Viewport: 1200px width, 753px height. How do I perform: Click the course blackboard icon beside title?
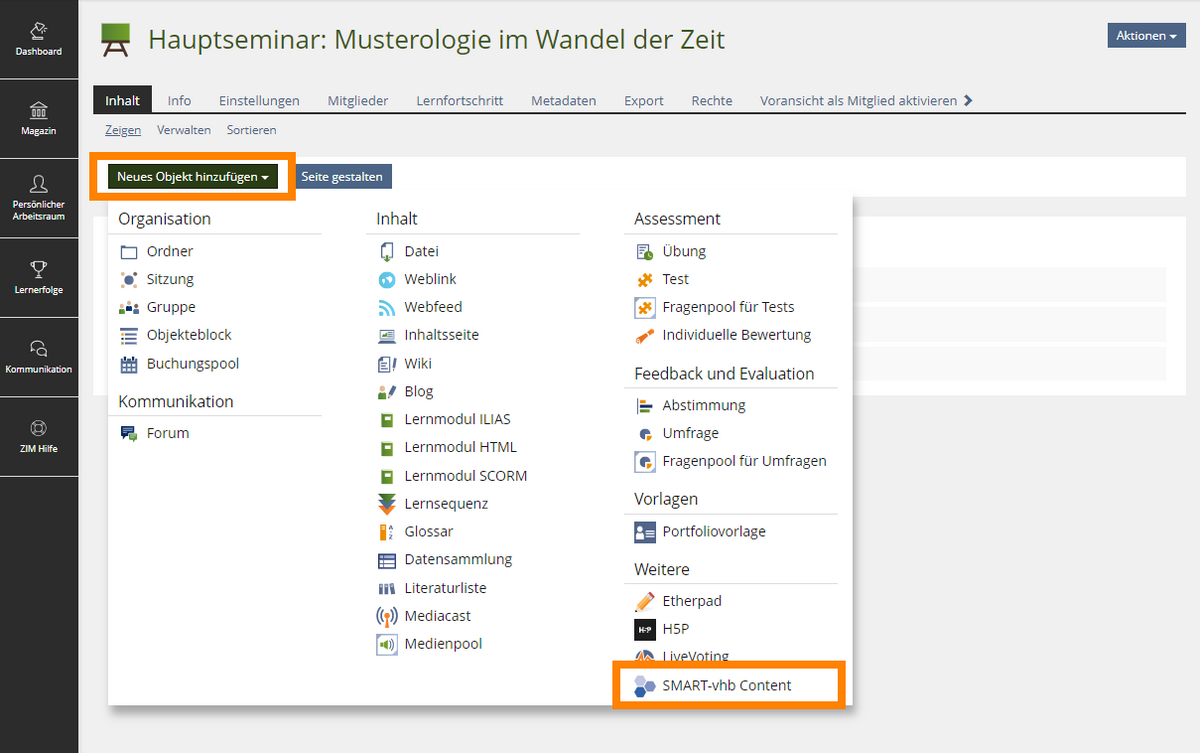click(115, 40)
